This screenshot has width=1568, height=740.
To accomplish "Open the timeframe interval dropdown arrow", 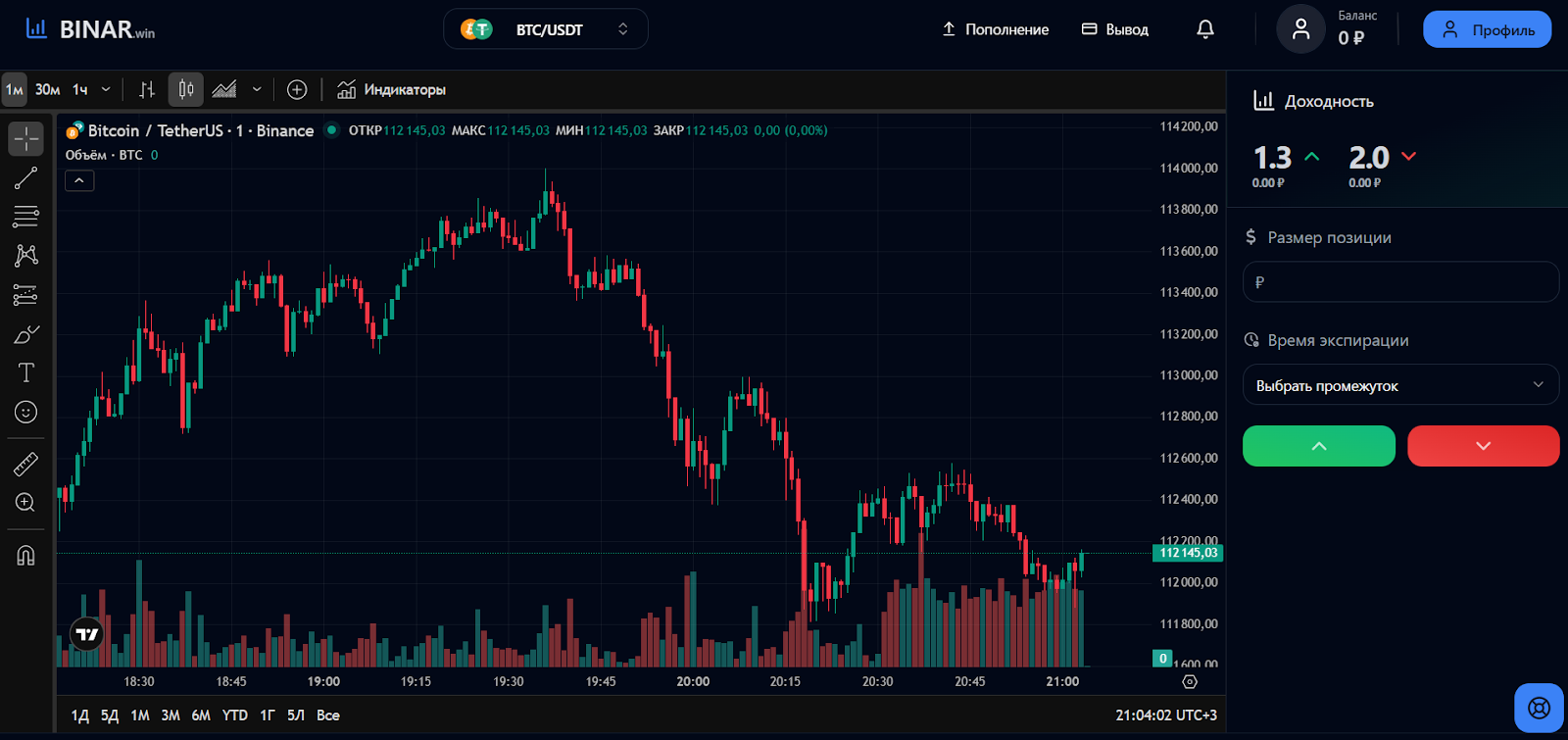I will [x=106, y=90].
